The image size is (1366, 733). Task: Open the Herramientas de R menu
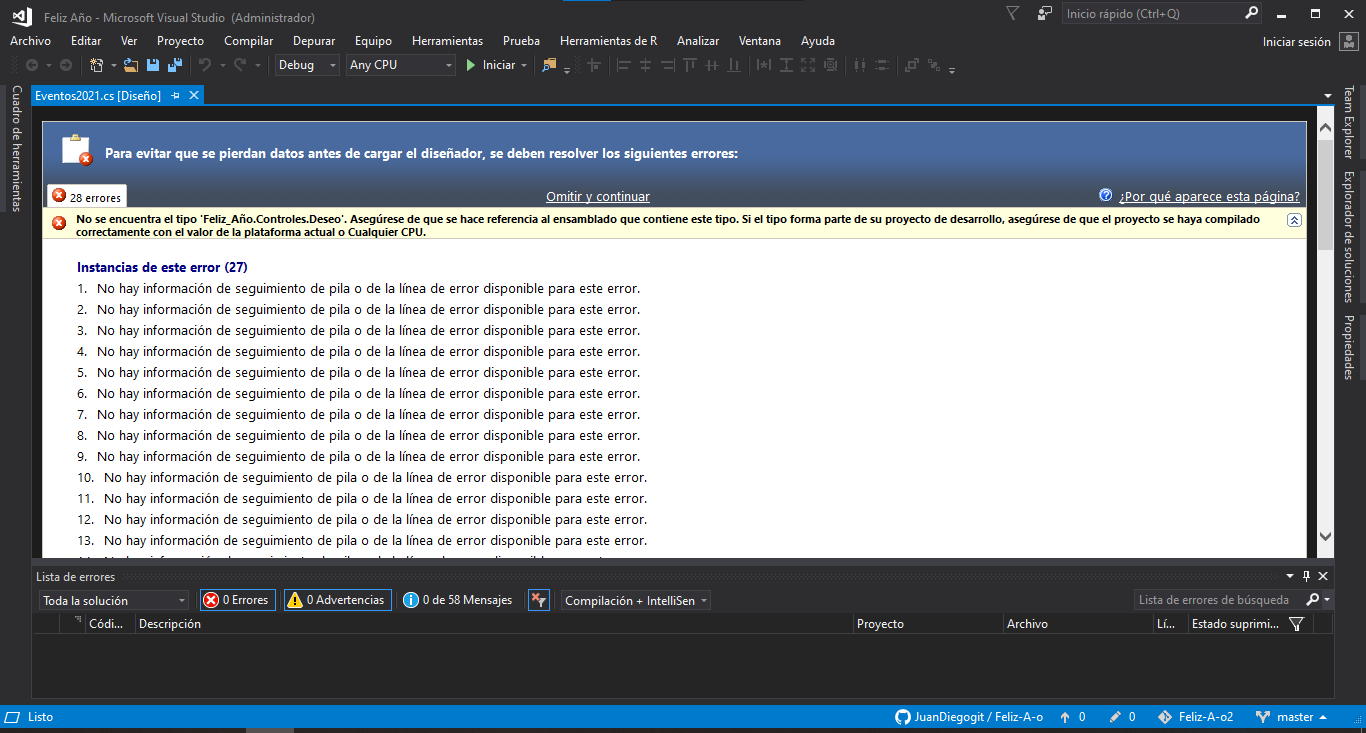[x=608, y=41]
